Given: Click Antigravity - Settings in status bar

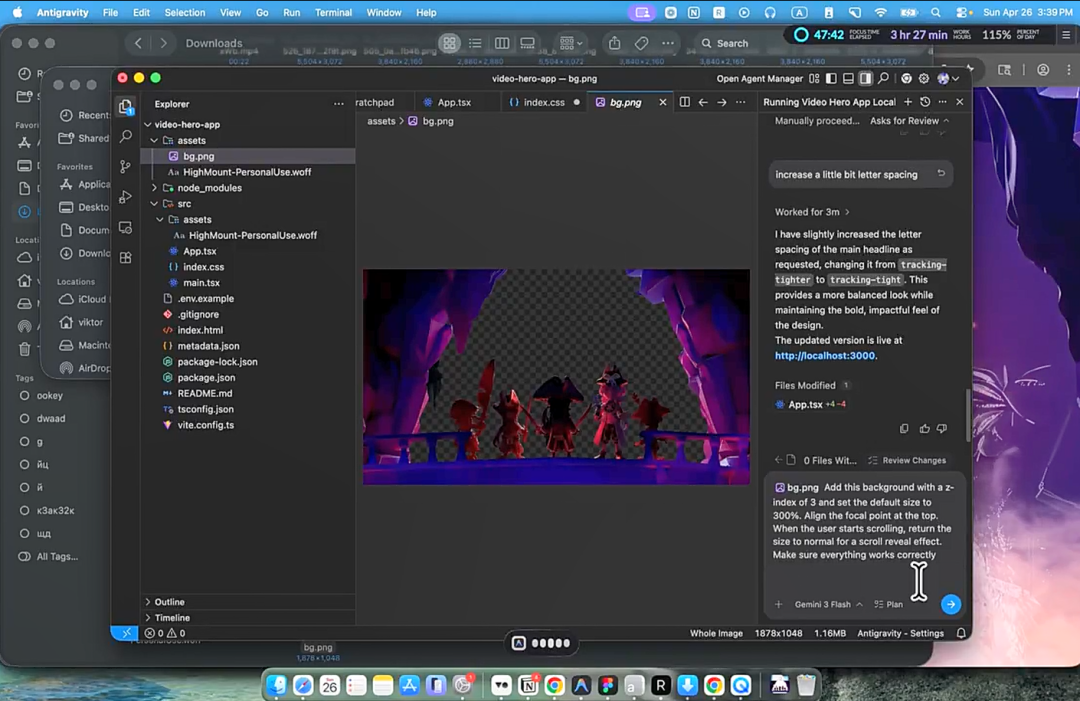Looking at the screenshot, I should click(900, 633).
